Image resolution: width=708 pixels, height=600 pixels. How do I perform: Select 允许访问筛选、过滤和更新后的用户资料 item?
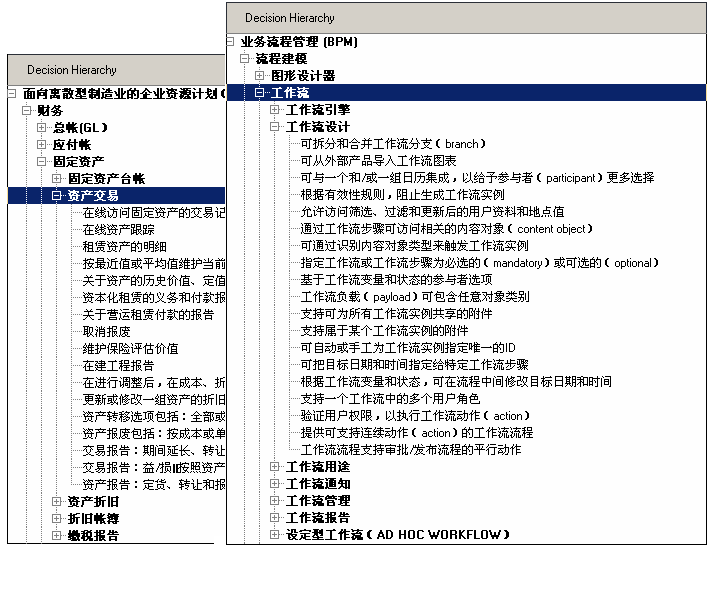click(433, 212)
